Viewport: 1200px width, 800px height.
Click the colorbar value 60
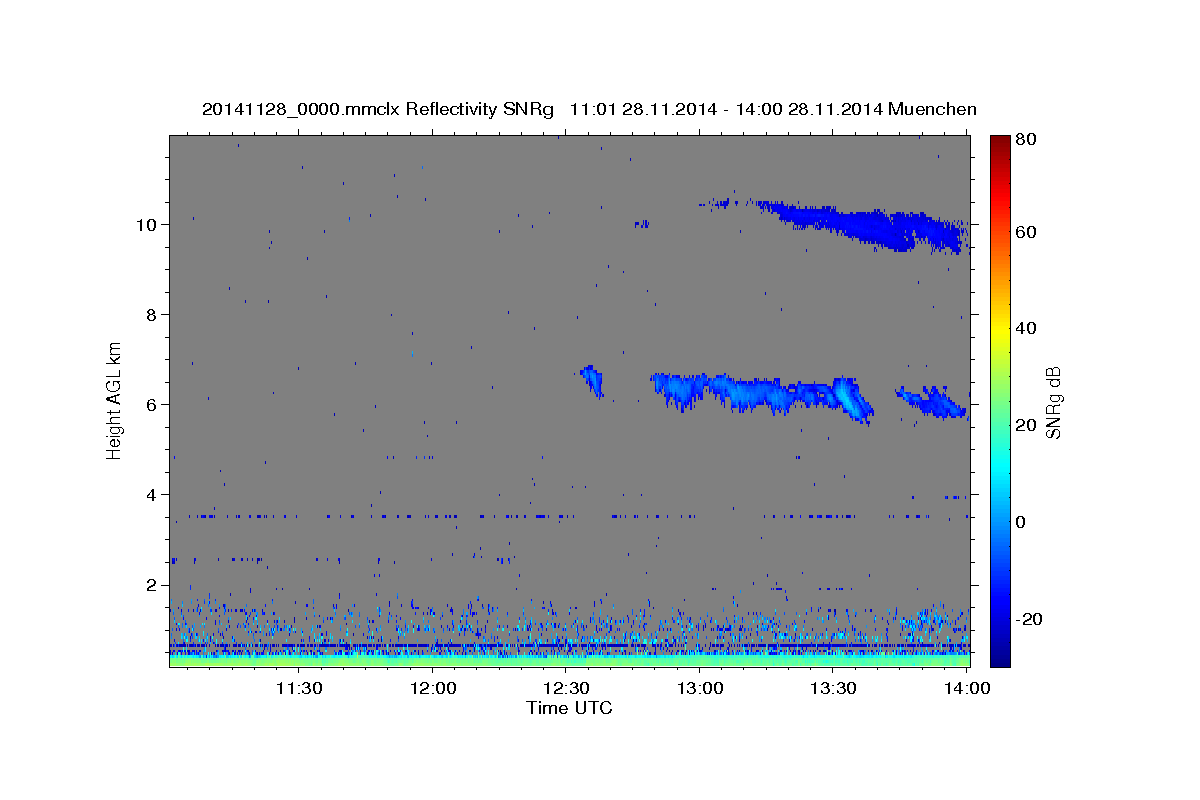pos(1028,232)
